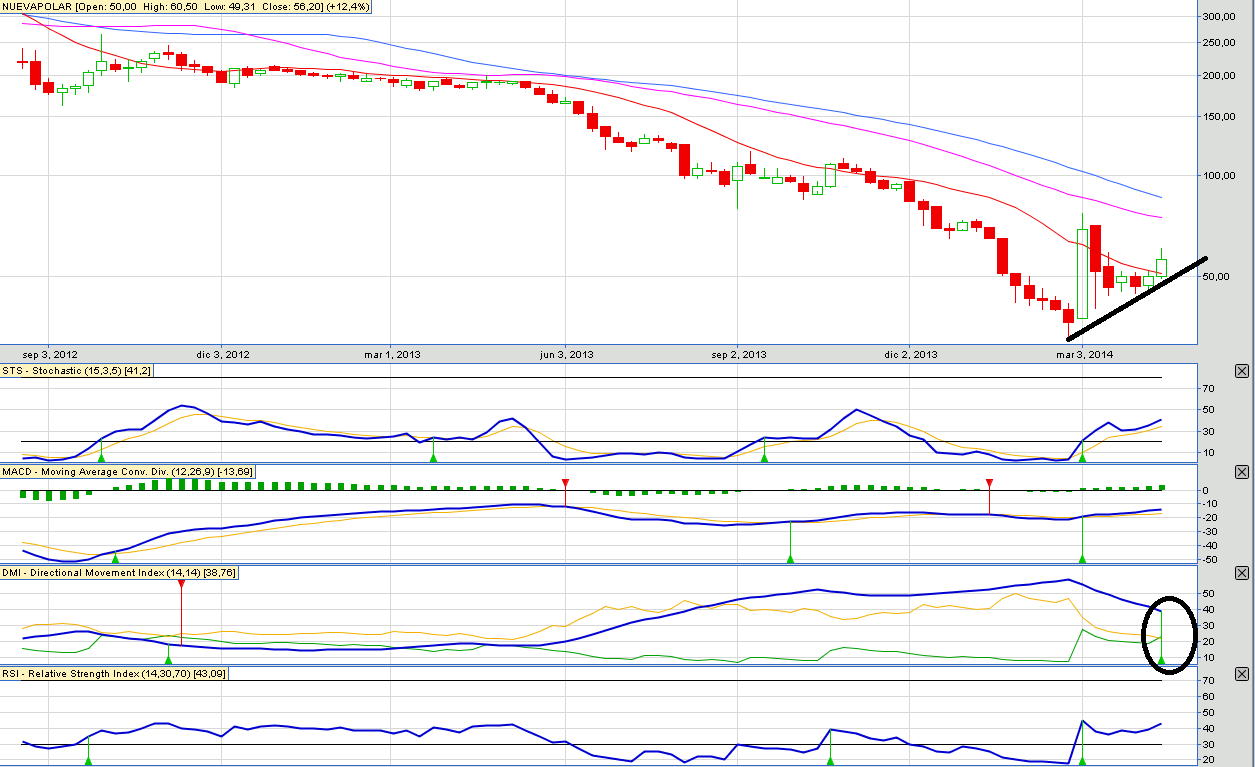The width and height of the screenshot is (1255, 767).
Task: Select MACD red sell marker near dic 2013
Action: click(x=989, y=484)
